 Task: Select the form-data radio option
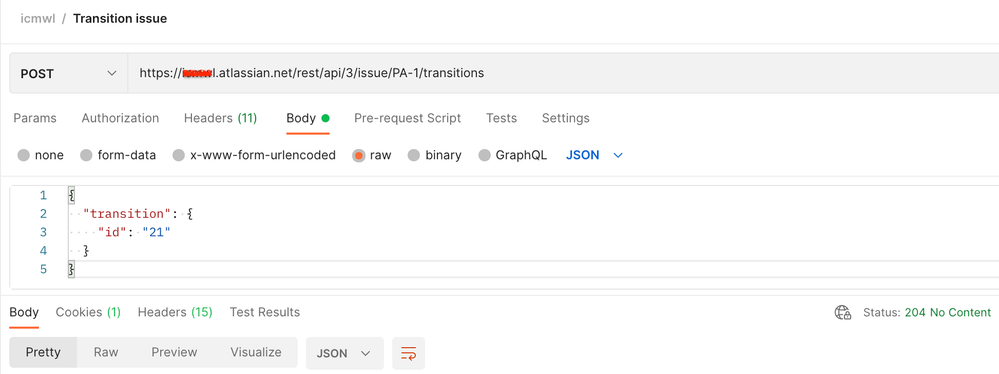pyautogui.click(x=86, y=155)
